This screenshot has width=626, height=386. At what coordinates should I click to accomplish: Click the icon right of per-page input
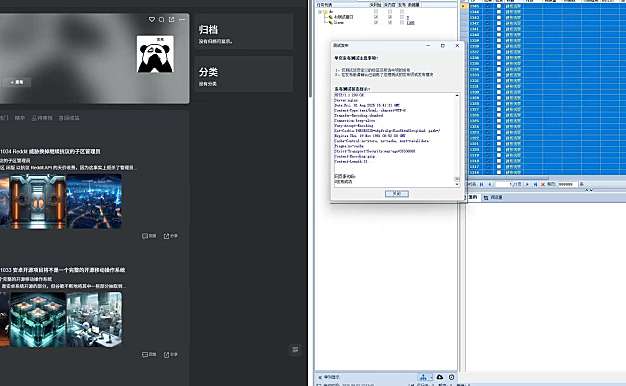[582, 184]
